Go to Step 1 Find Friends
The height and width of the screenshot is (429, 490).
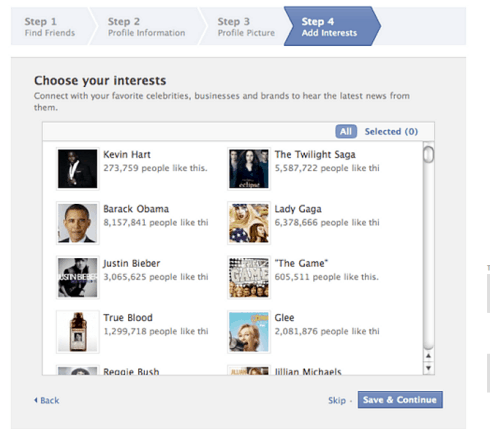click(x=50, y=26)
